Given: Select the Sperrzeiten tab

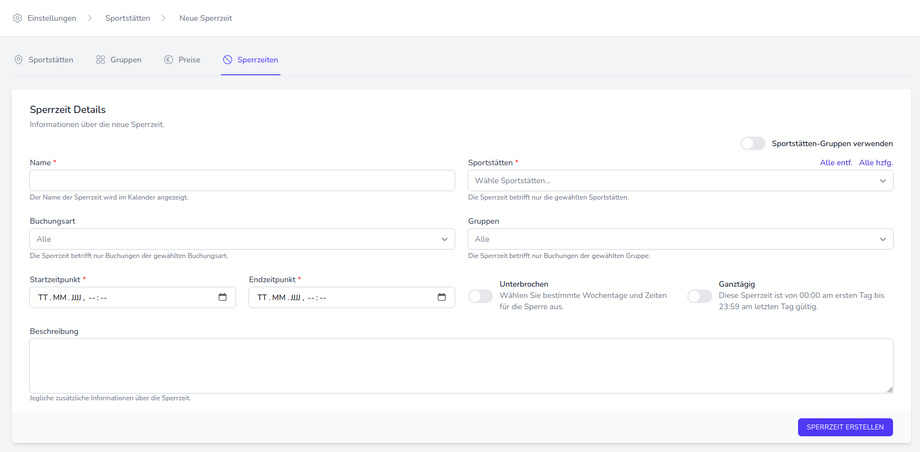Looking at the screenshot, I should (251, 60).
